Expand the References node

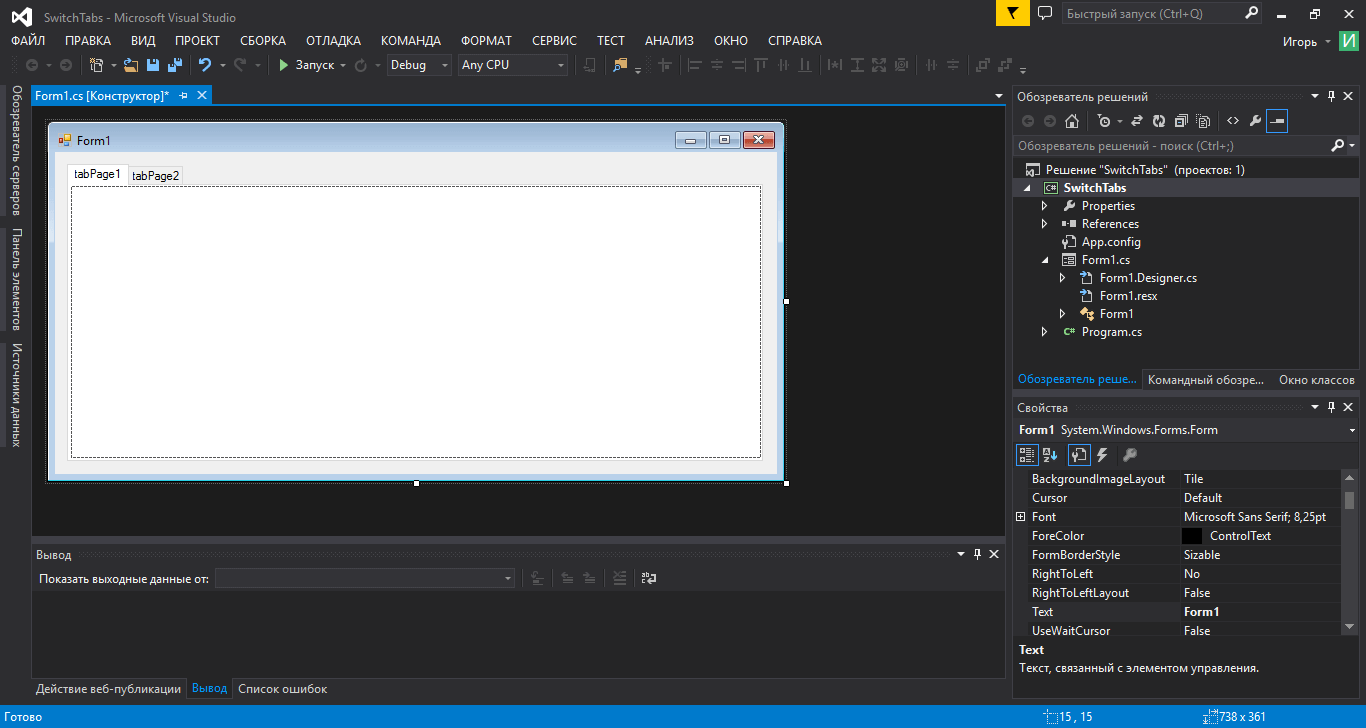[x=1045, y=224]
